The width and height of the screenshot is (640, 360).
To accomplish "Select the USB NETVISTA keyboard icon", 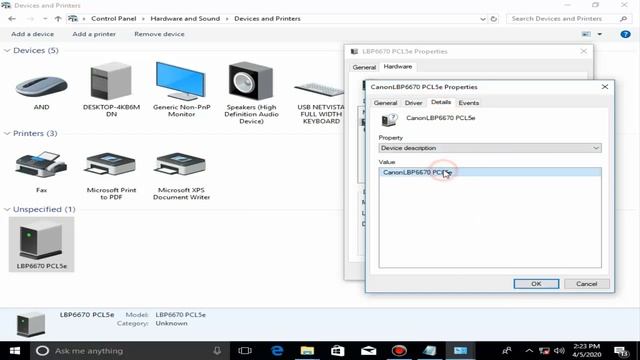I will [319, 89].
